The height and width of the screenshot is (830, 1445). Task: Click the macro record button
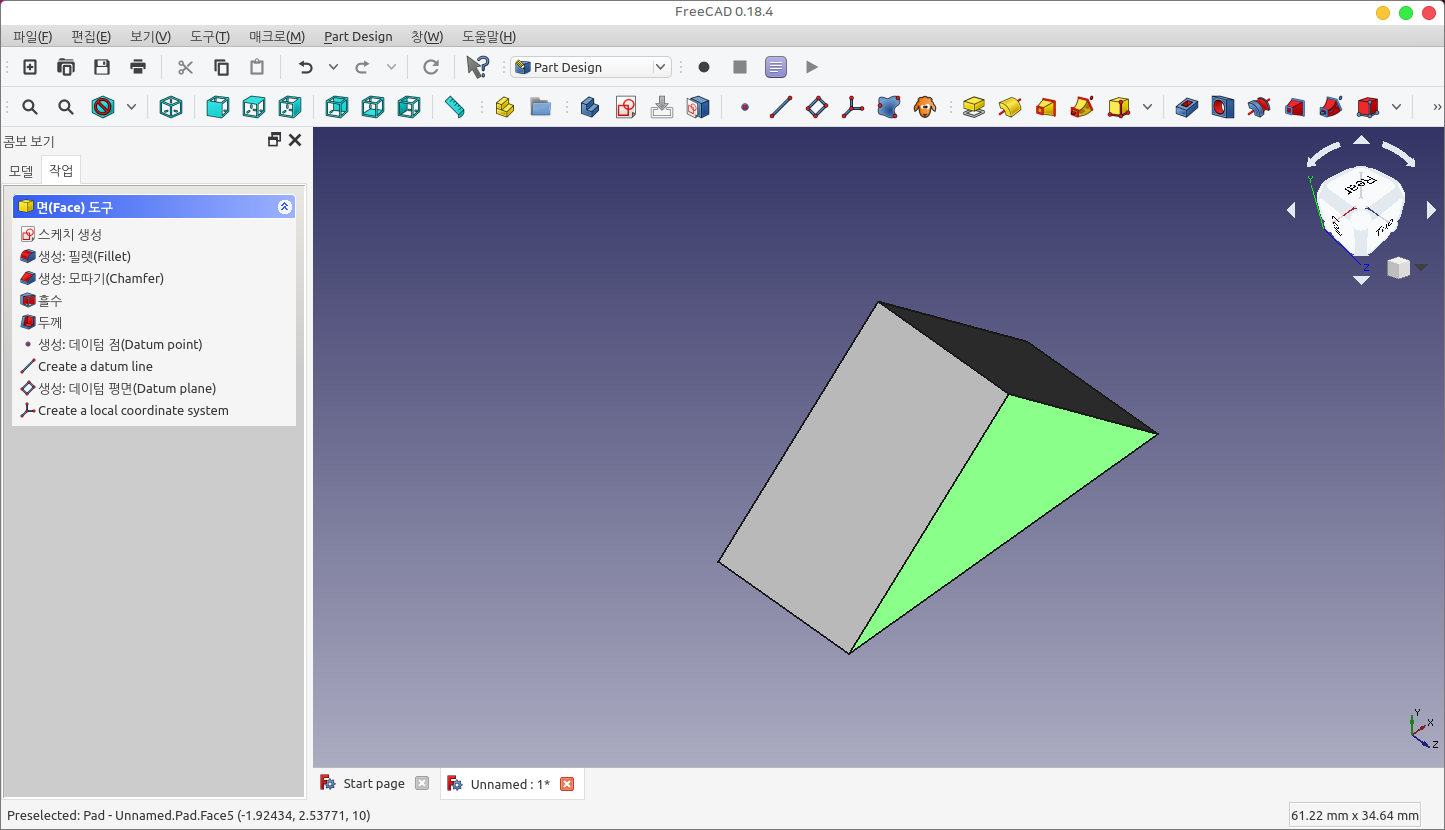[704, 67]
